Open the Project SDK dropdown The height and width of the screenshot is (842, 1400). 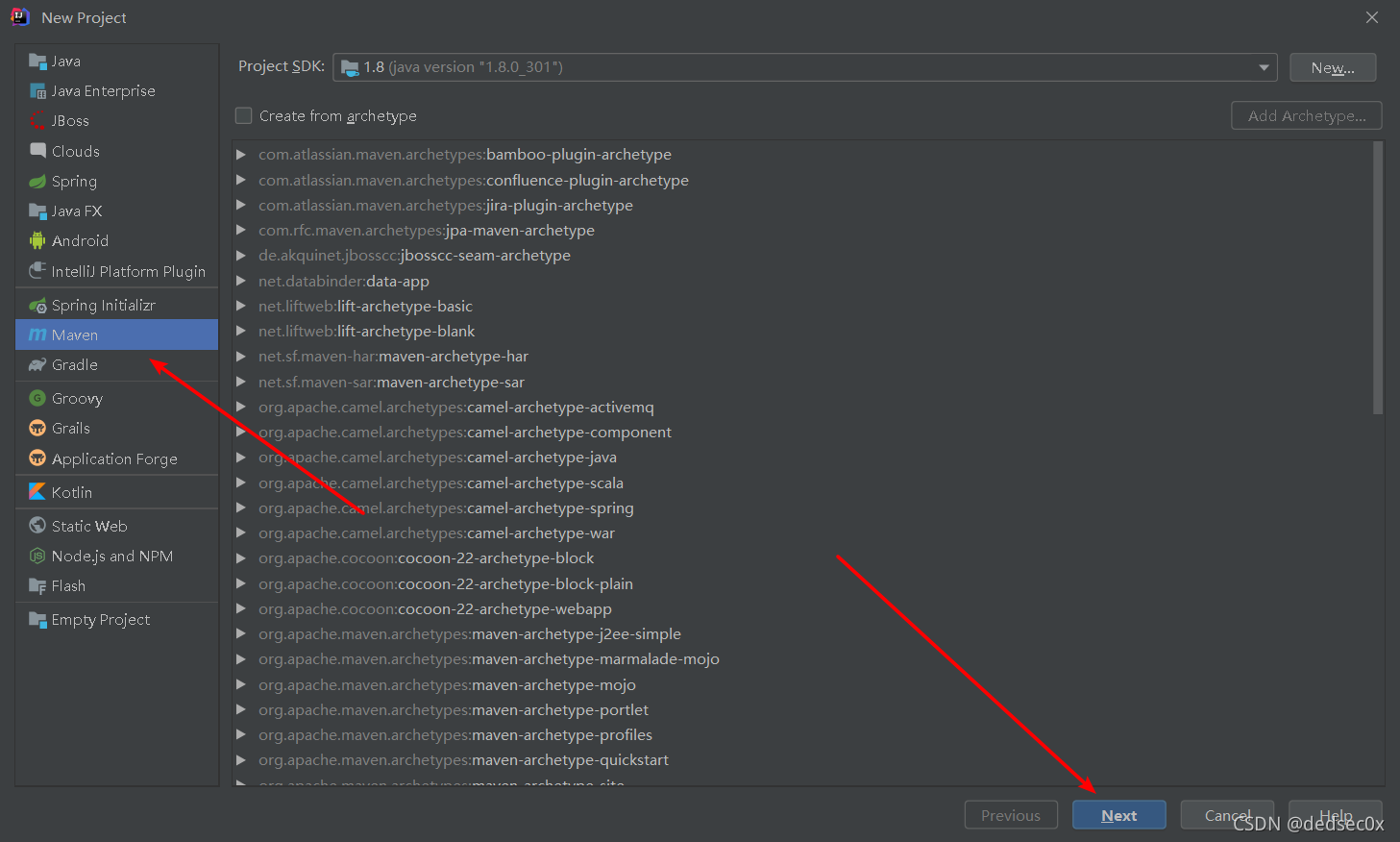pyautogui.click(x=1264, y=67)
